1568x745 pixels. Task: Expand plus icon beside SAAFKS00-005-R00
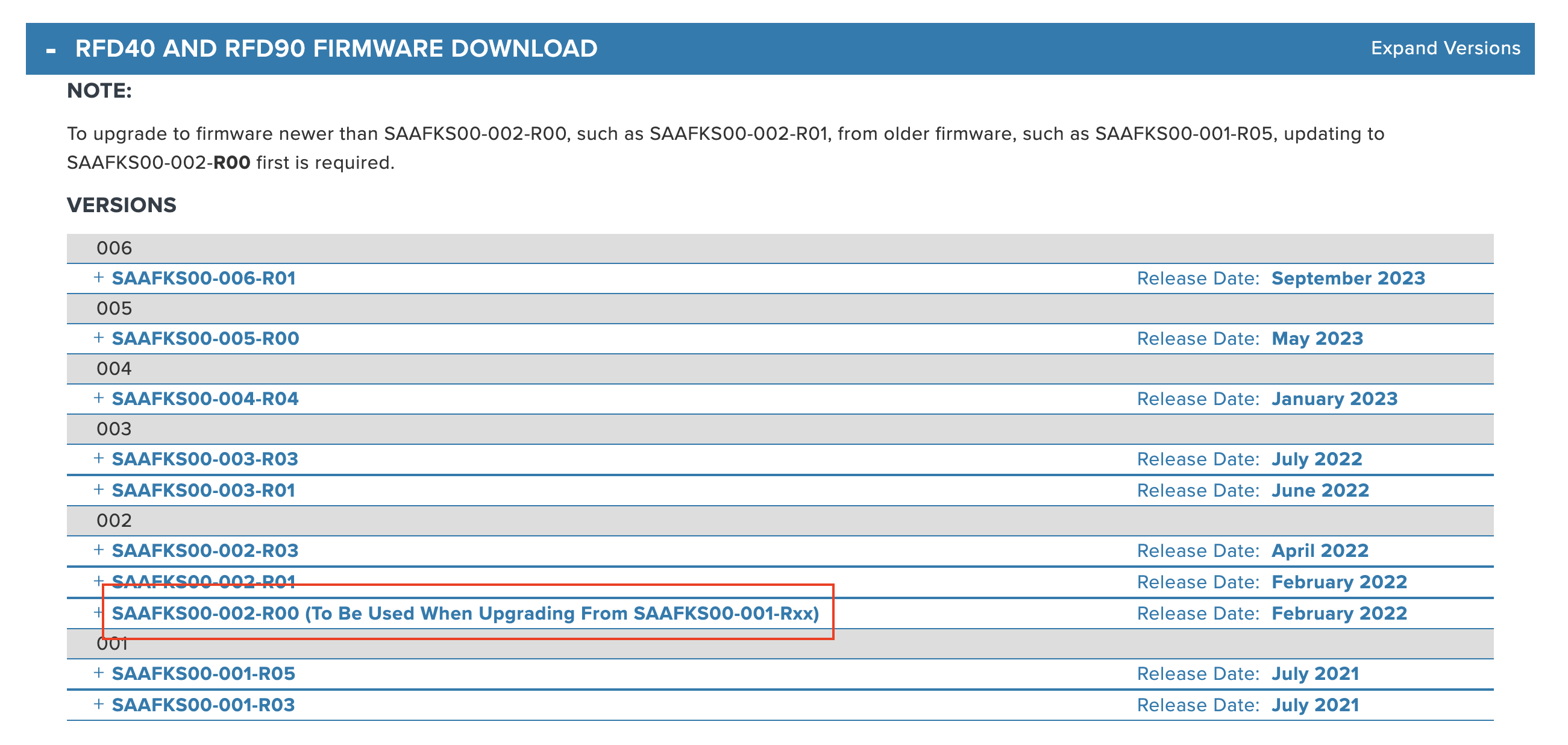point(99,338)
